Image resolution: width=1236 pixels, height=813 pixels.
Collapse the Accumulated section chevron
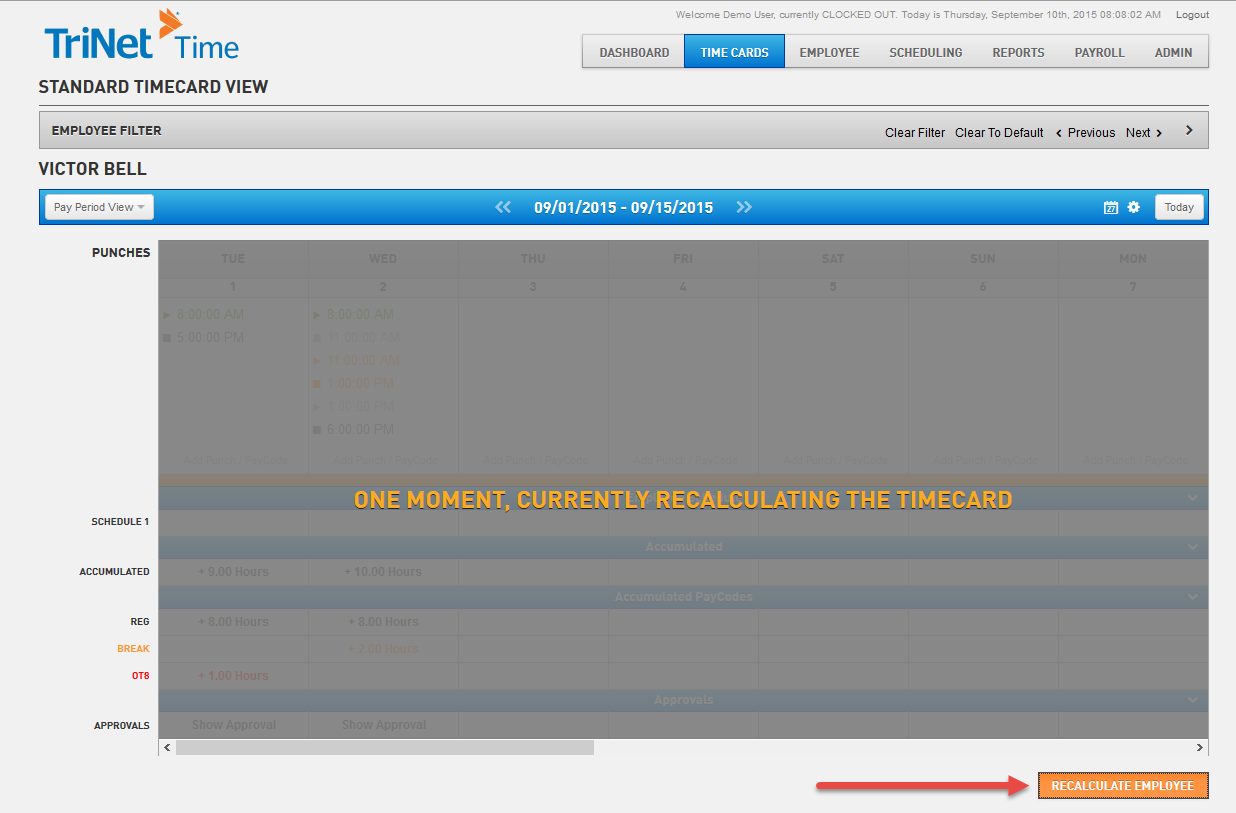coord(1192,547)
